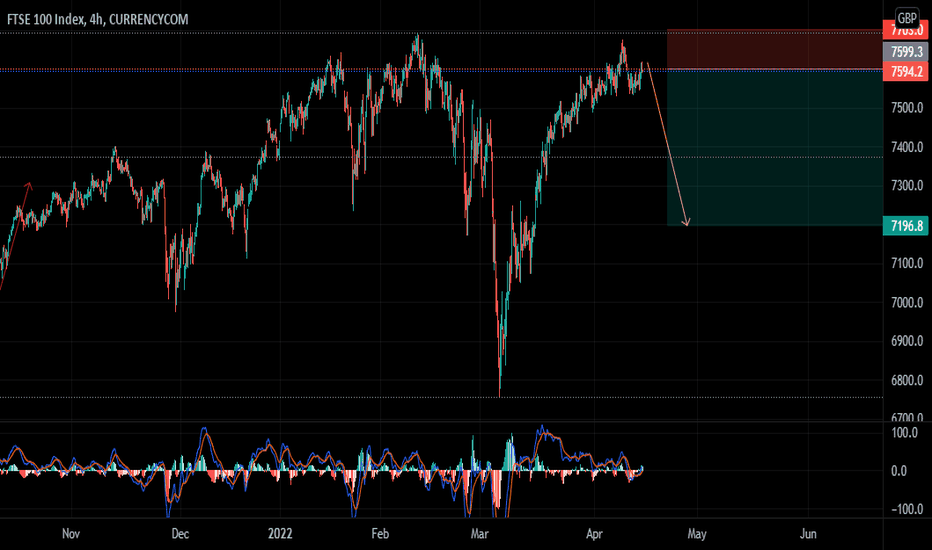Click the −100.0 indicator scale label
Viewport: 932px width, 550px height.
coord(907,510)
